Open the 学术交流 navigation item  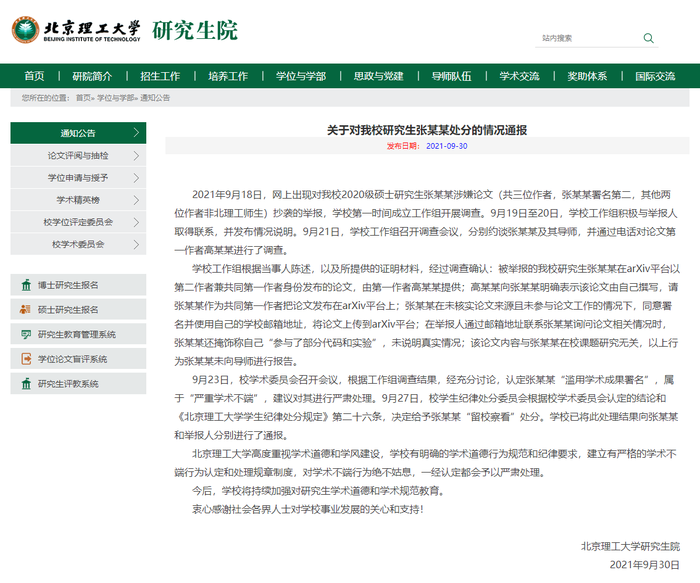[x=519, y=76]
